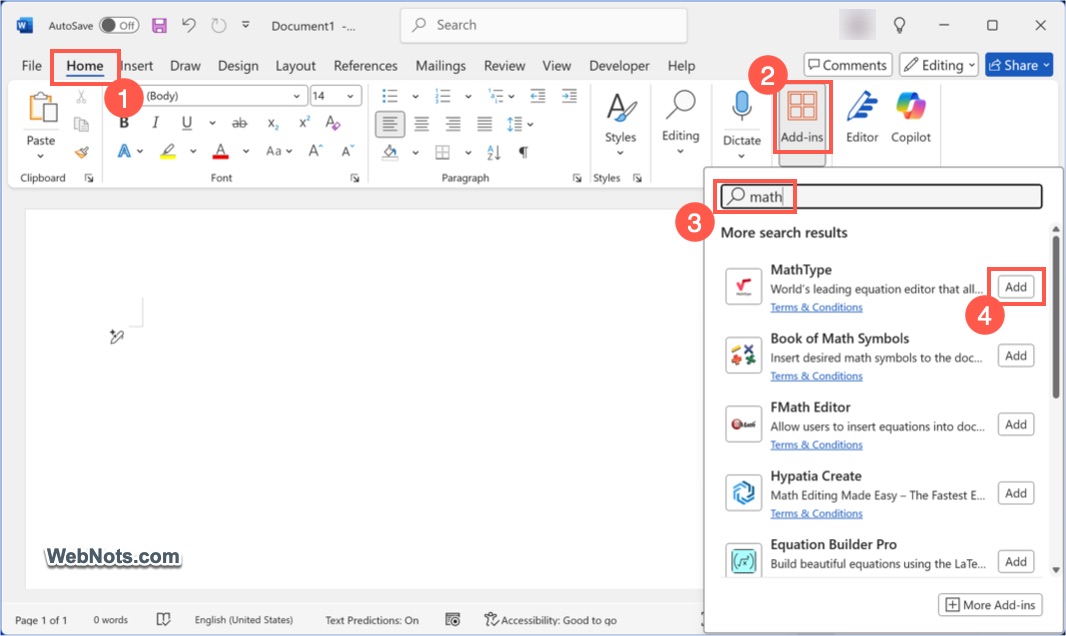Click add-ins list scrollbar
Viewport: 1066px width, 636px height.
click(1055, 317)
